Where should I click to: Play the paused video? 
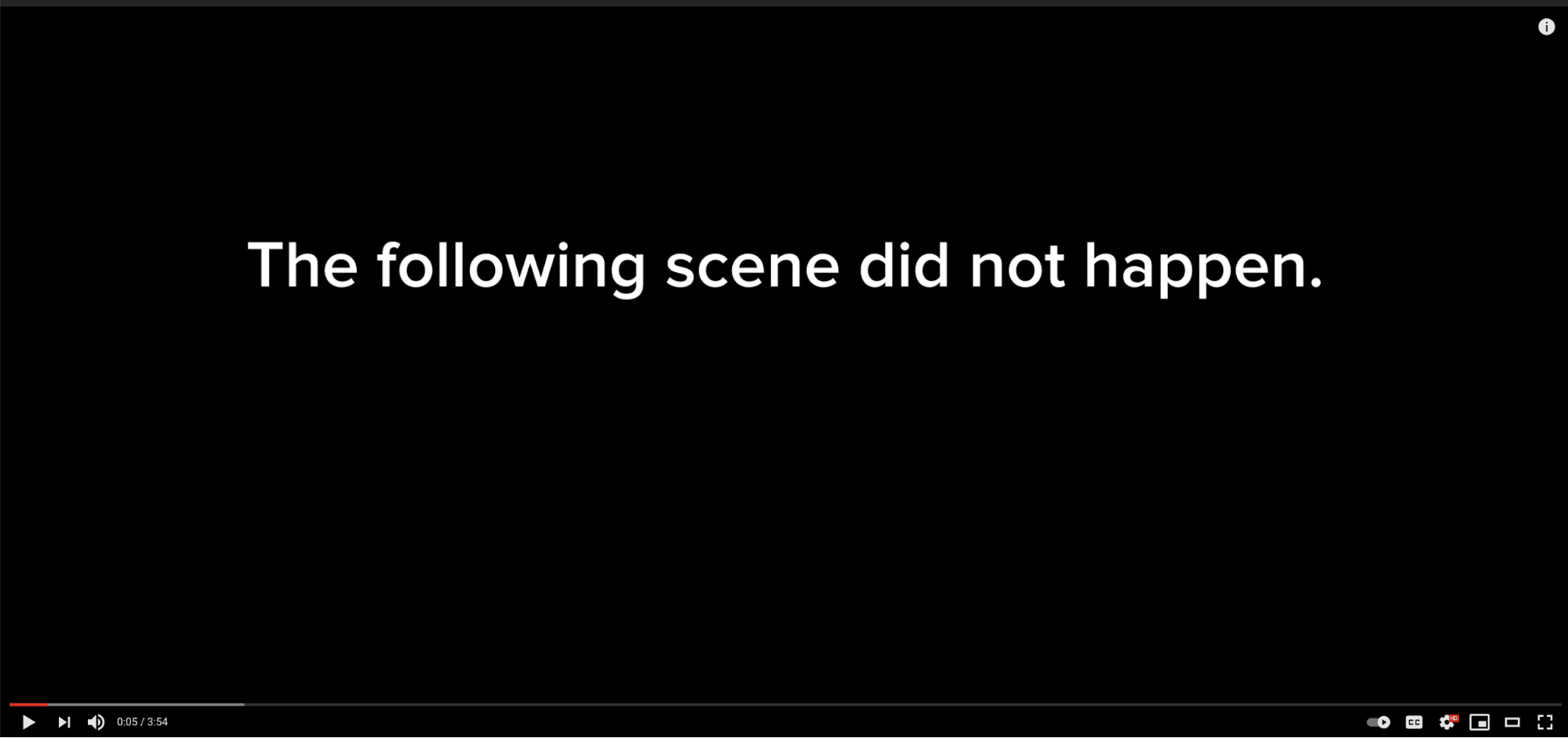click(x=28, y=722)
